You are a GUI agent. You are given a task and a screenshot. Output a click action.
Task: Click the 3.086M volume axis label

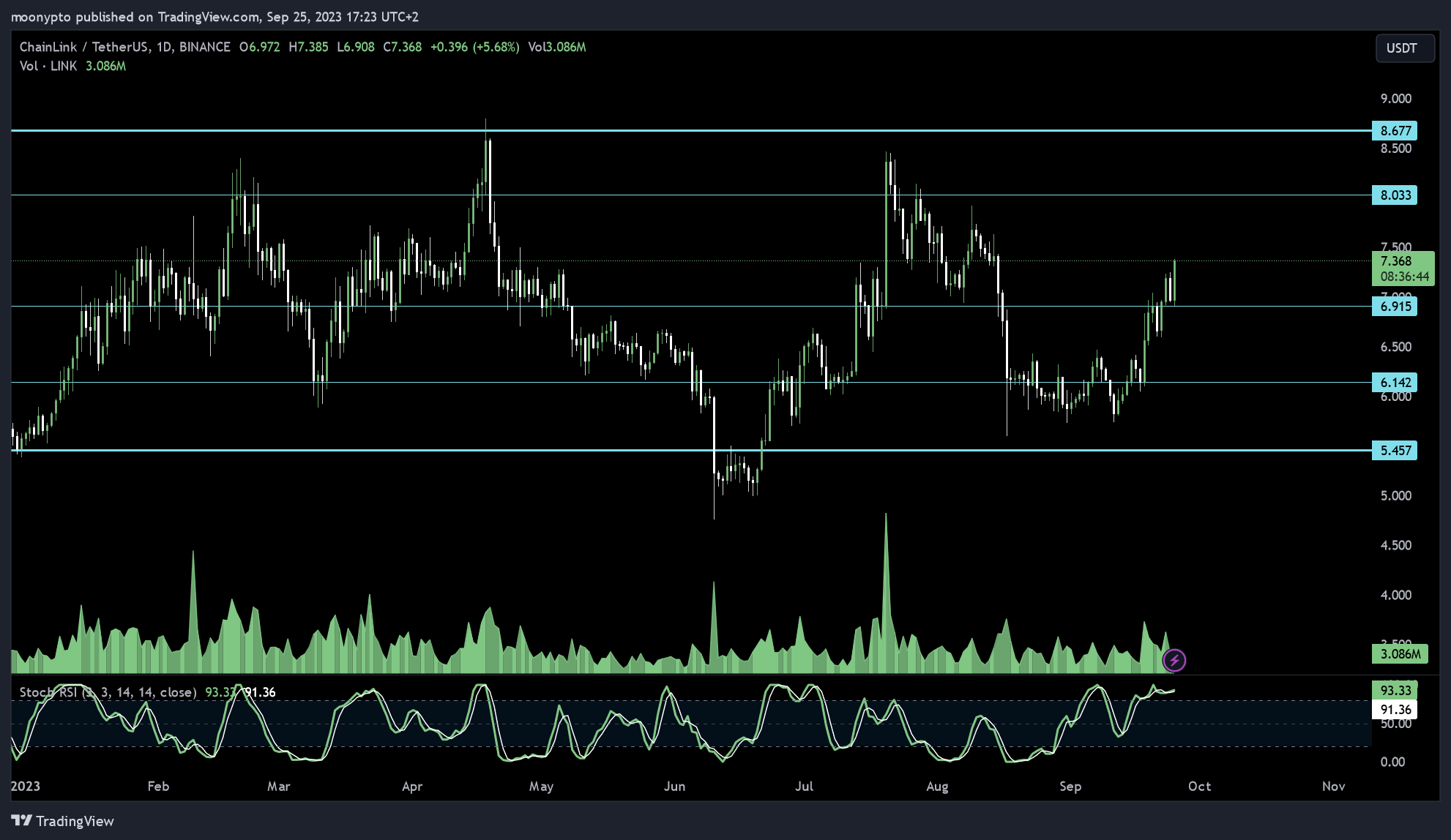click(1400, 654)
